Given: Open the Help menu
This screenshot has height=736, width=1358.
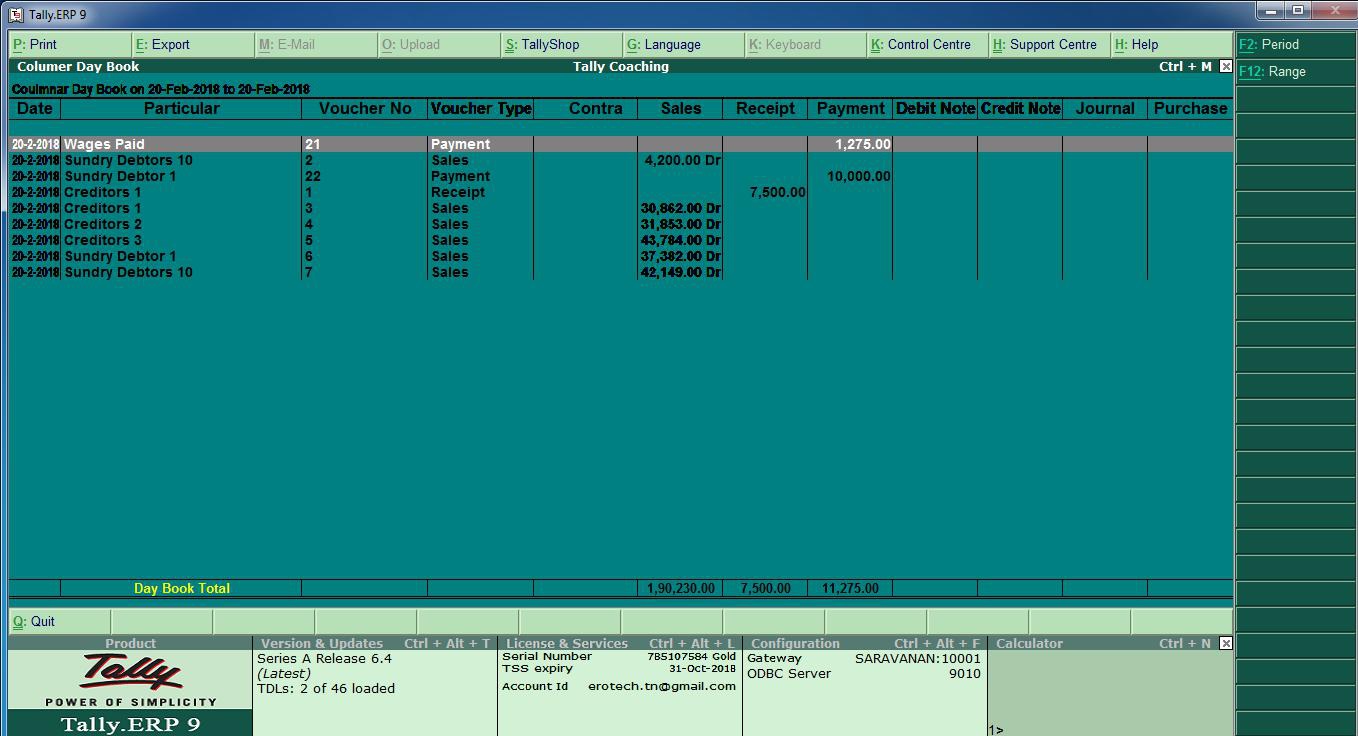Looking at the screenshot, I should pos(1172,45).
